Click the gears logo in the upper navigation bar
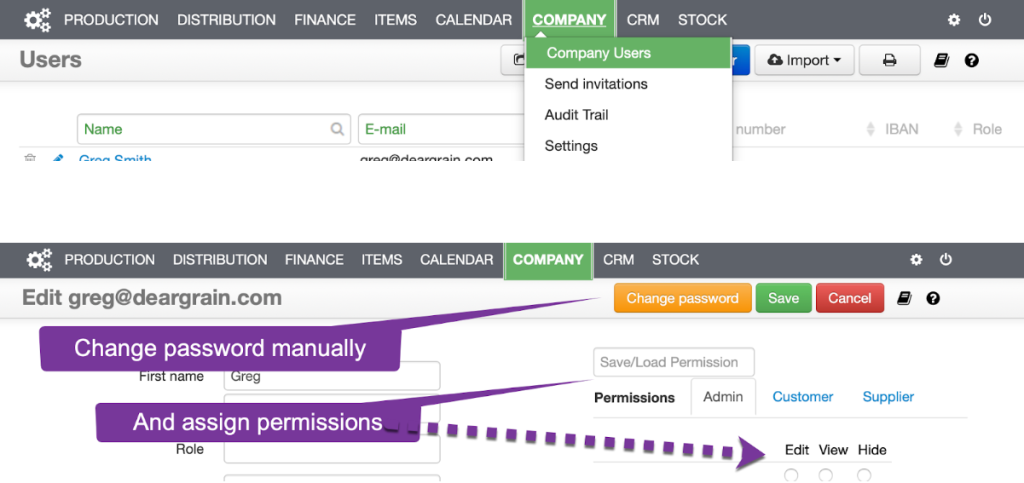This screenshot has width=1024, height=483. tap(38, 20)
